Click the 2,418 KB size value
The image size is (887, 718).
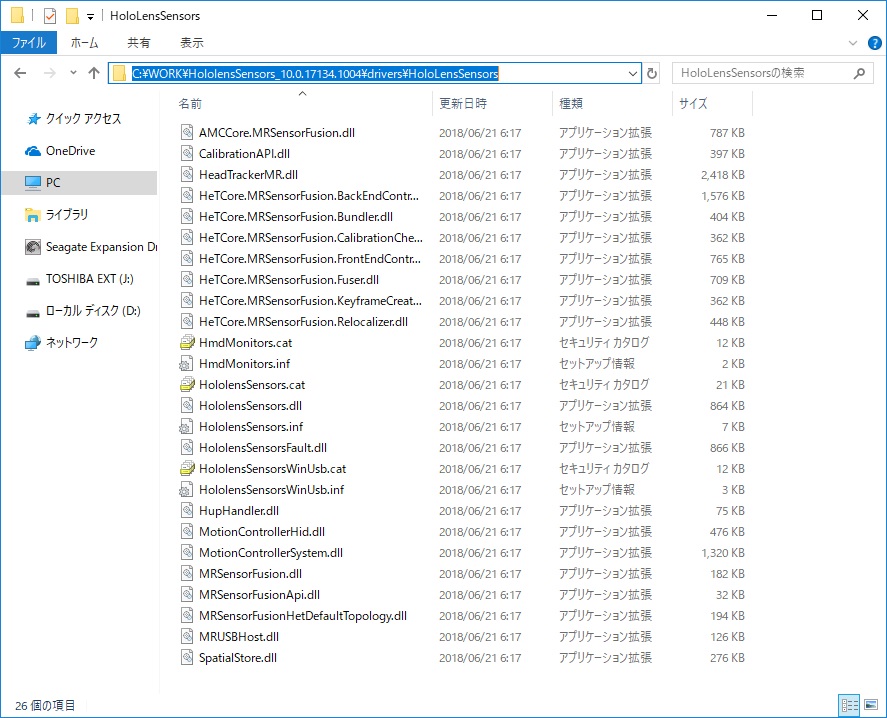(x=722, y=175)
